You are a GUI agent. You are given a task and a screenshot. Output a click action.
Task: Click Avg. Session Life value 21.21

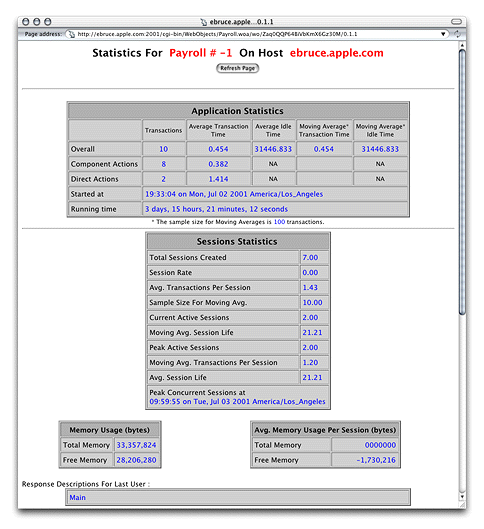point(312,378)
